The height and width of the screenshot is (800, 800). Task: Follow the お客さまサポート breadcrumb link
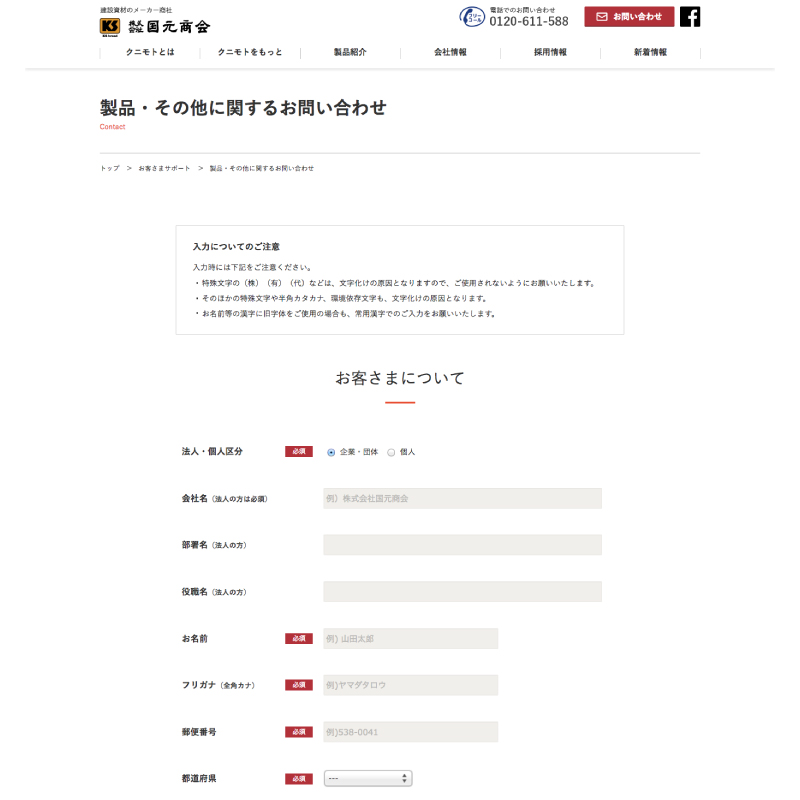click(164, 168)
